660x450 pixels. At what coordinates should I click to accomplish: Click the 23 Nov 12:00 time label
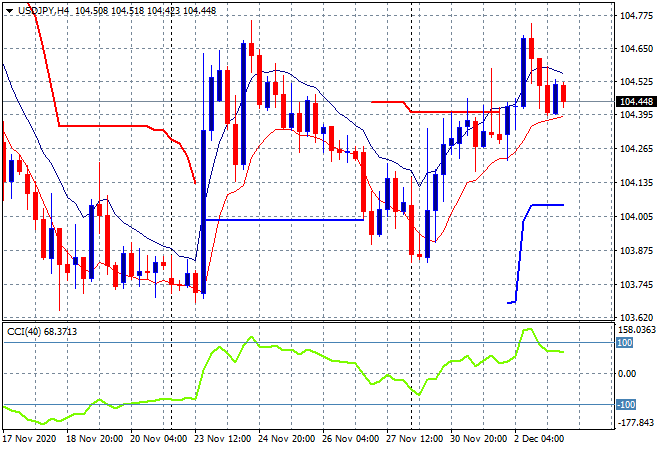[x=223, y=439]
